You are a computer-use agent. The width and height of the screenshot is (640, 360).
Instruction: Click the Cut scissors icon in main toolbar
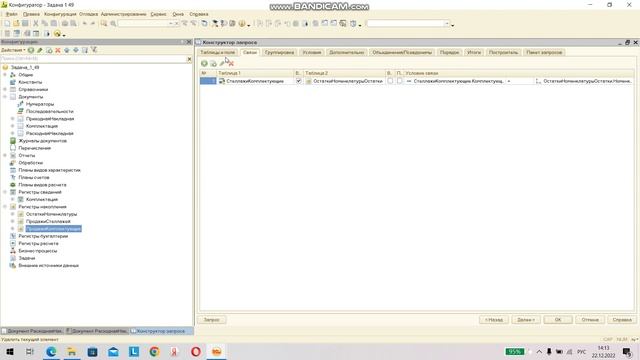pyautogui.click(x=36, y=24)
